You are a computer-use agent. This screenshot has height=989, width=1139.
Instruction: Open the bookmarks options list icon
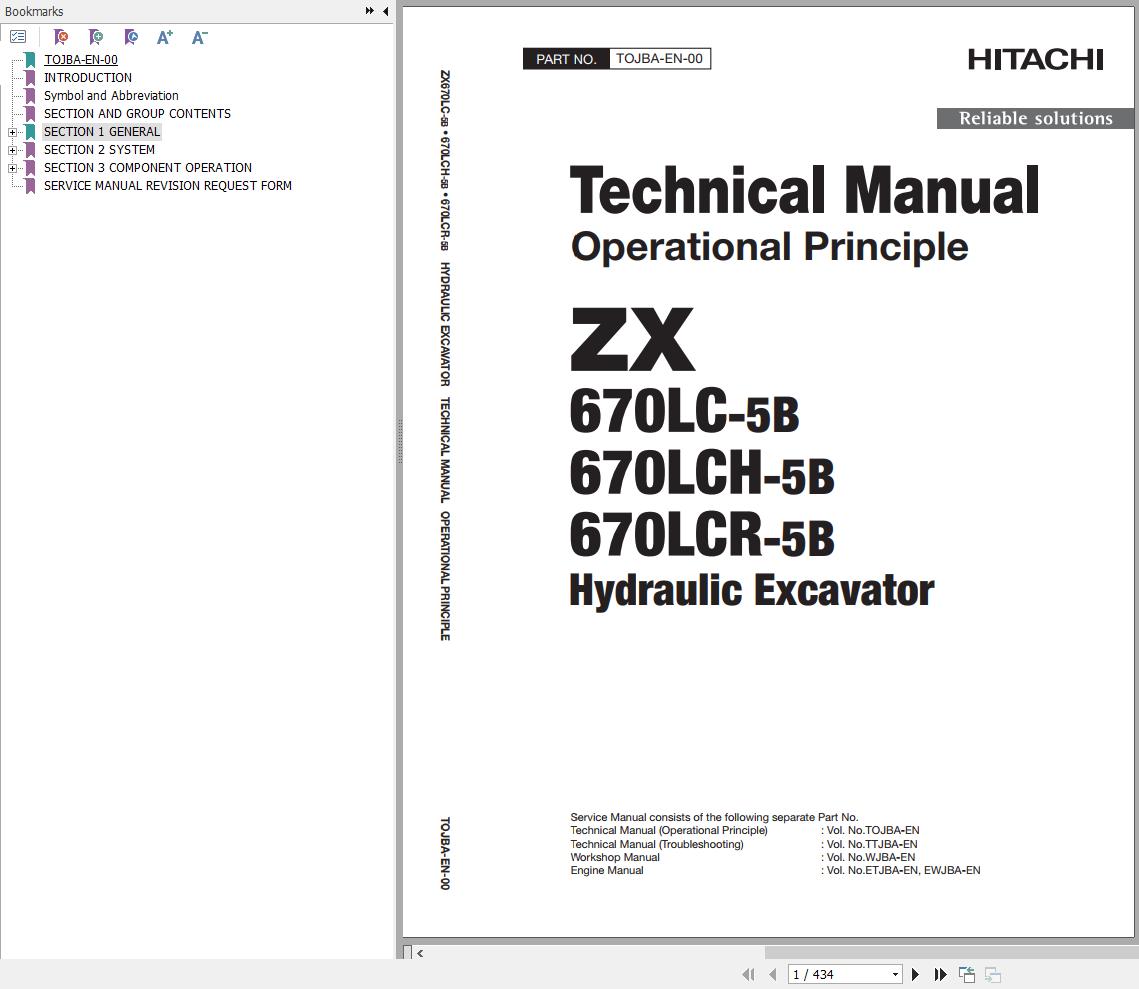click(x=18, y=36)
